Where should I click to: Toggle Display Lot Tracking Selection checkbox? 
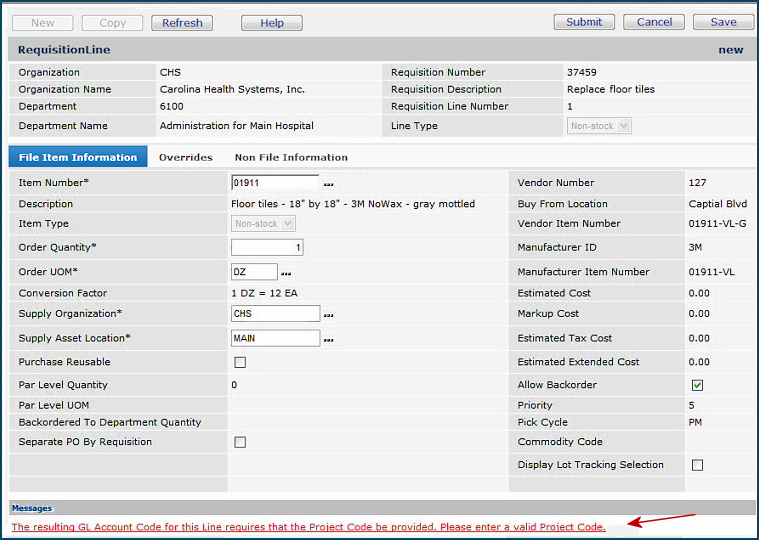coord(697,465)
